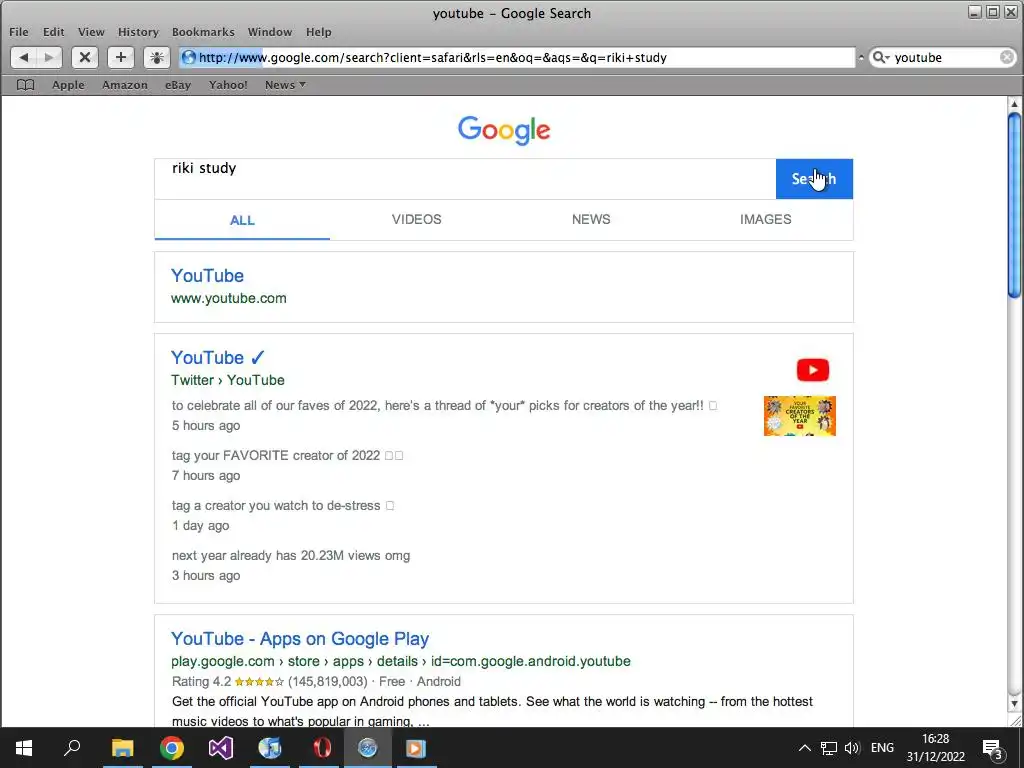The width and height of the screenshot is (1024, 768).
Task: Open the Help menu
Action: 319,32
